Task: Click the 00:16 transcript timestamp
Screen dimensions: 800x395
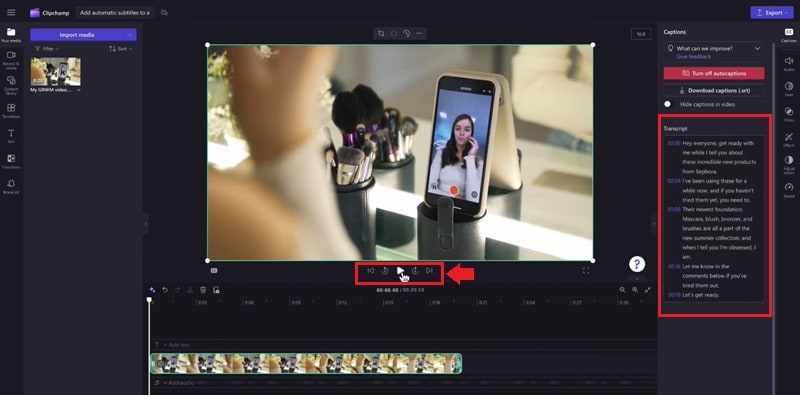Action: tap(673, 266)
